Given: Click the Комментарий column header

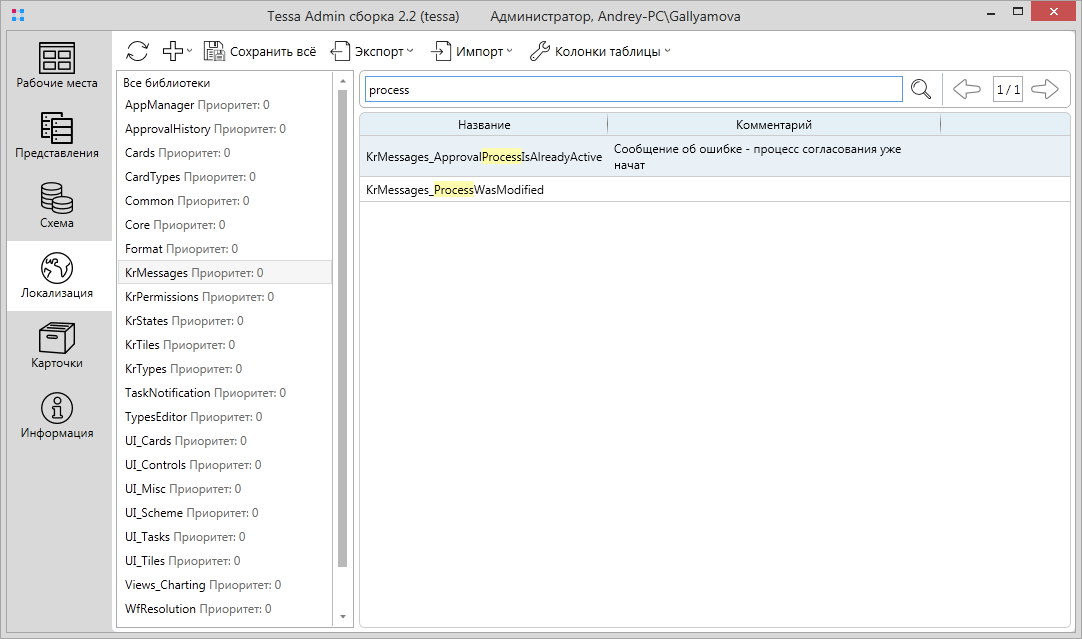Looking at the screenshot, I should click(x=773, y=125).
